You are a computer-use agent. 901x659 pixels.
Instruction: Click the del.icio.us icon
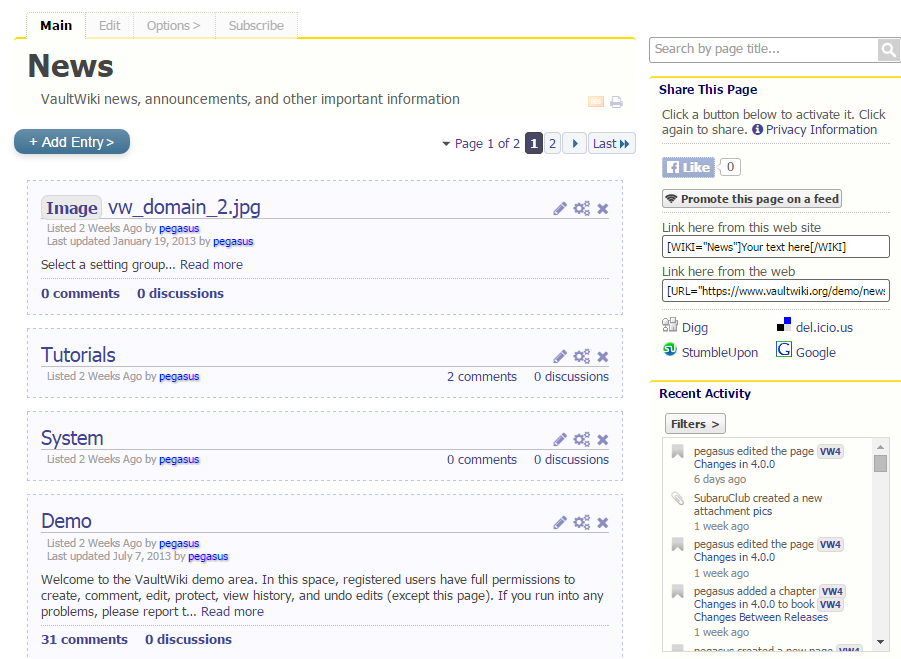[x=784, y=325]
